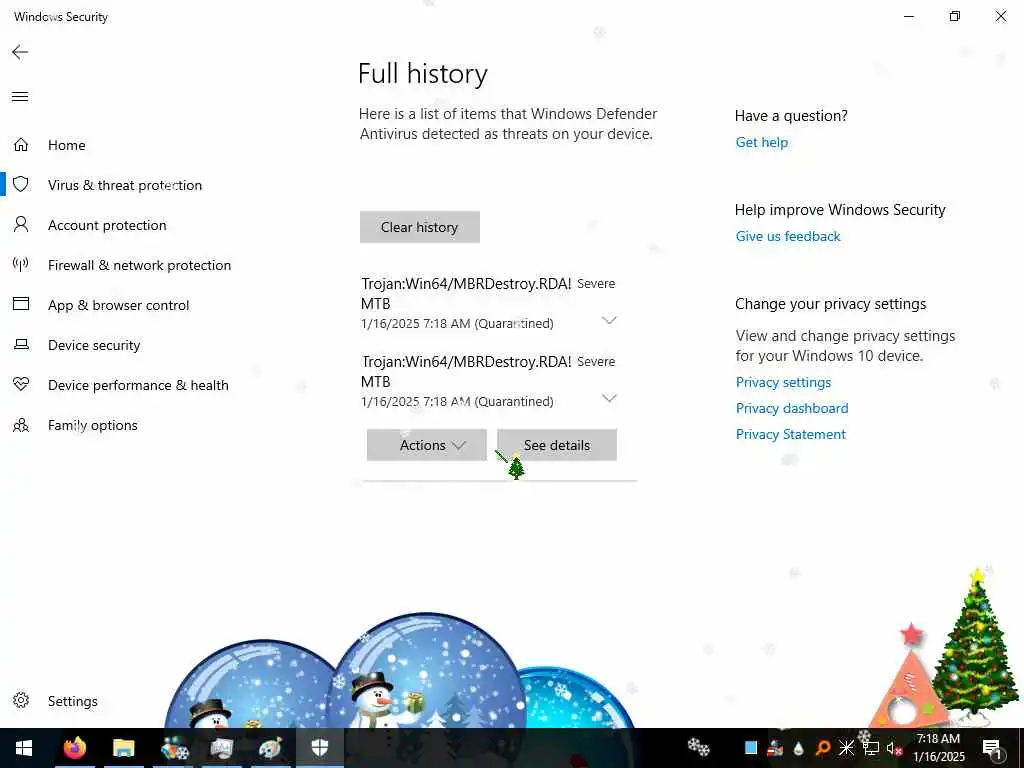The width and height of the screenshot is (1024, 768).
Task: Click the Settings gear icon
Action: pyautogui.click(x=21, y=700)
